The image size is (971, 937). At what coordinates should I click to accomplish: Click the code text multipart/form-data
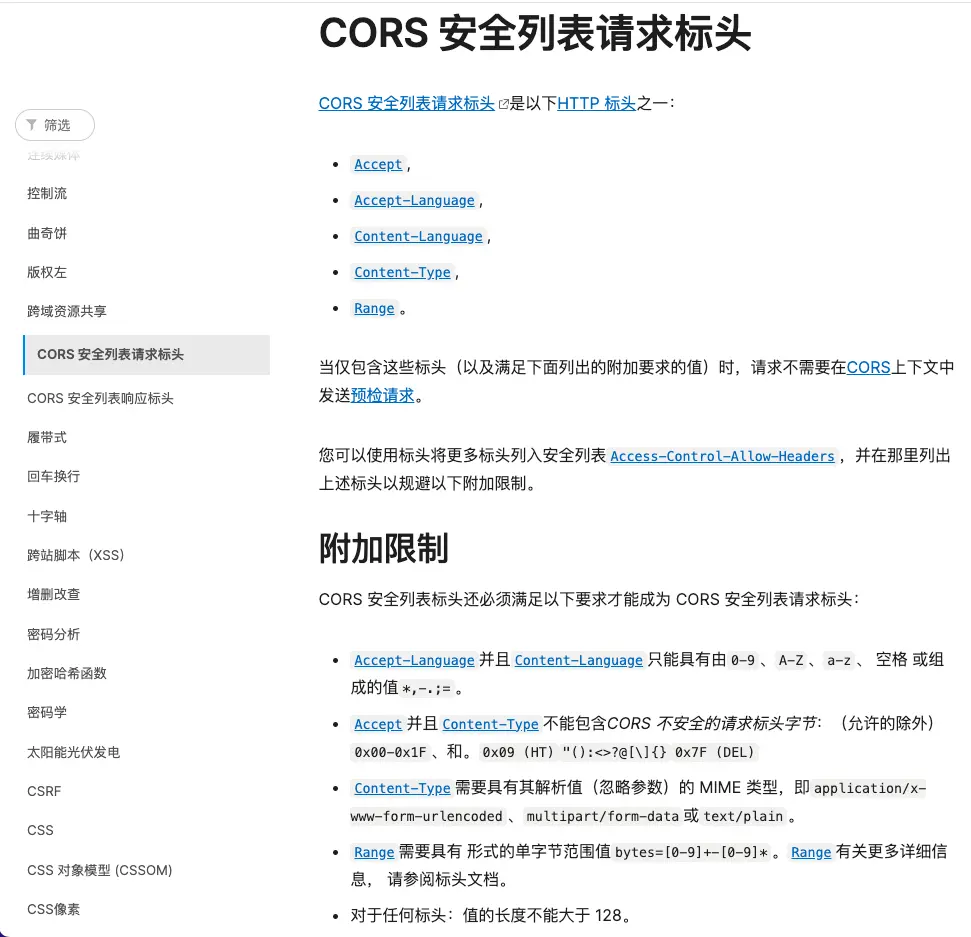603,816
